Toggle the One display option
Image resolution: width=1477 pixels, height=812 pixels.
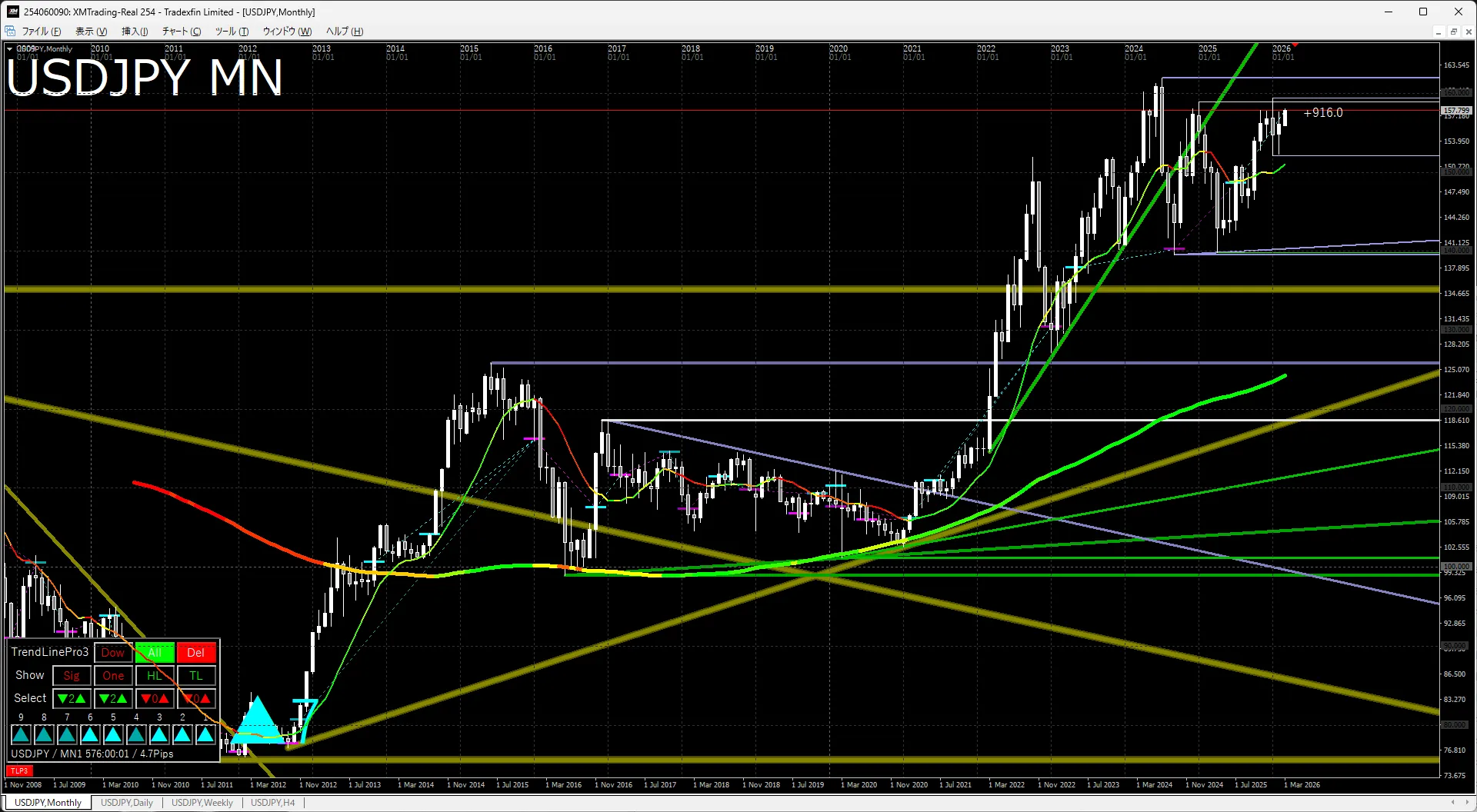113,676
